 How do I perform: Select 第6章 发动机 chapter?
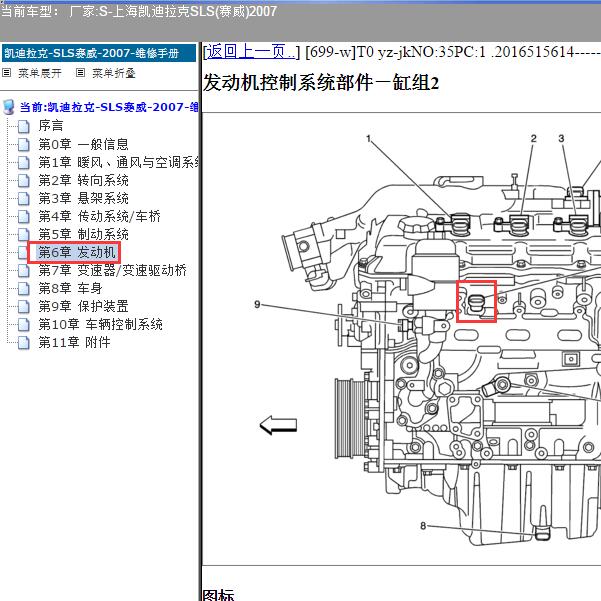point(77,252)
